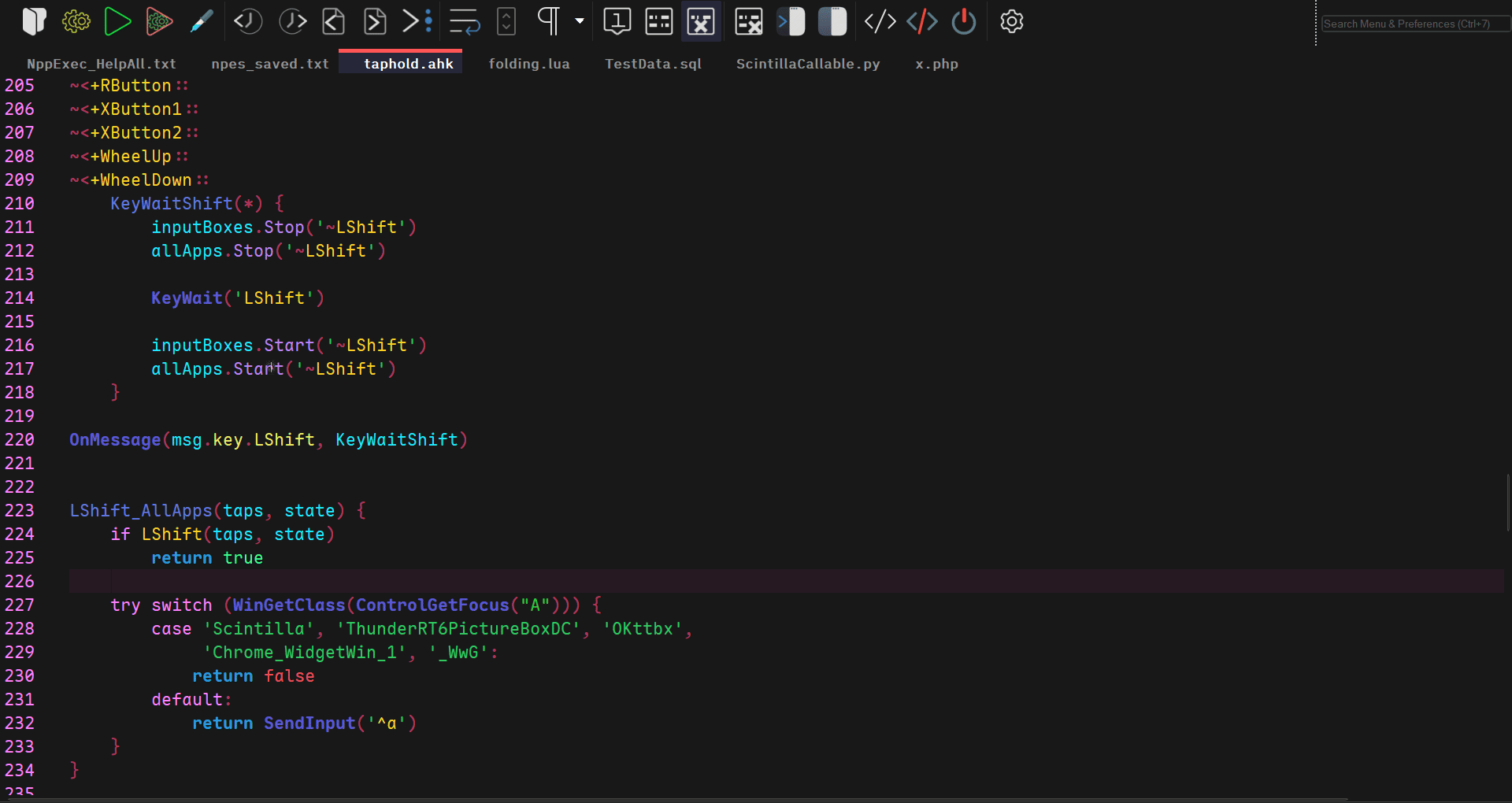
Task: Click ~<+RButton:: hotkey on line 205
Action: [x=129, y=86]
